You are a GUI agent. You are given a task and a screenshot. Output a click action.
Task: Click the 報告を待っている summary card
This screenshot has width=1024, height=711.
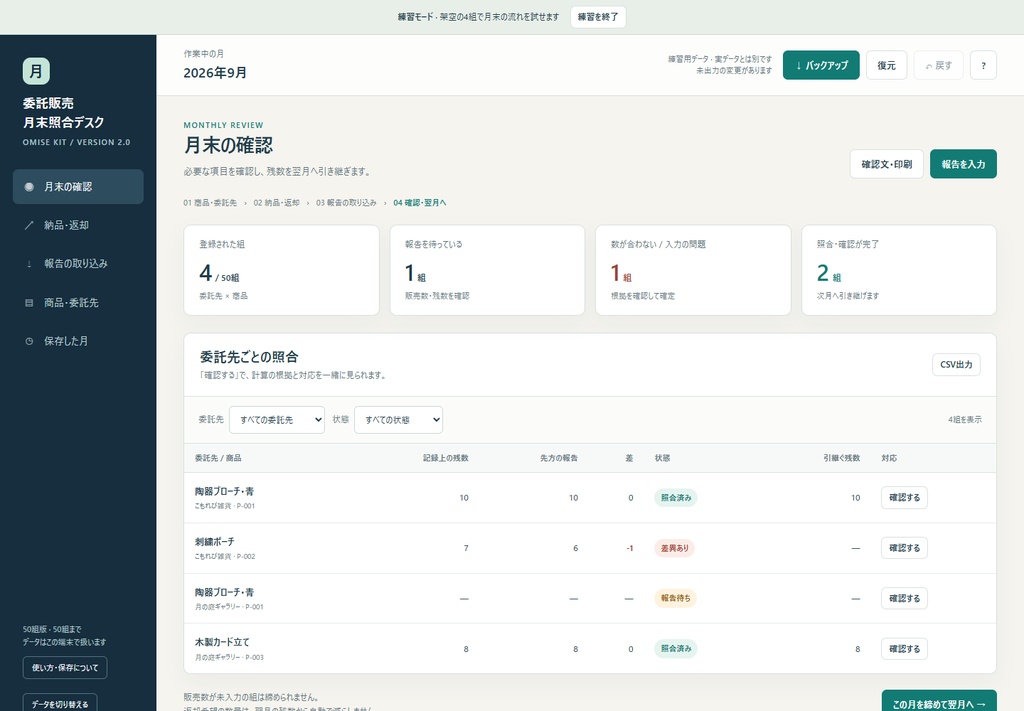(x=487, y=270)
